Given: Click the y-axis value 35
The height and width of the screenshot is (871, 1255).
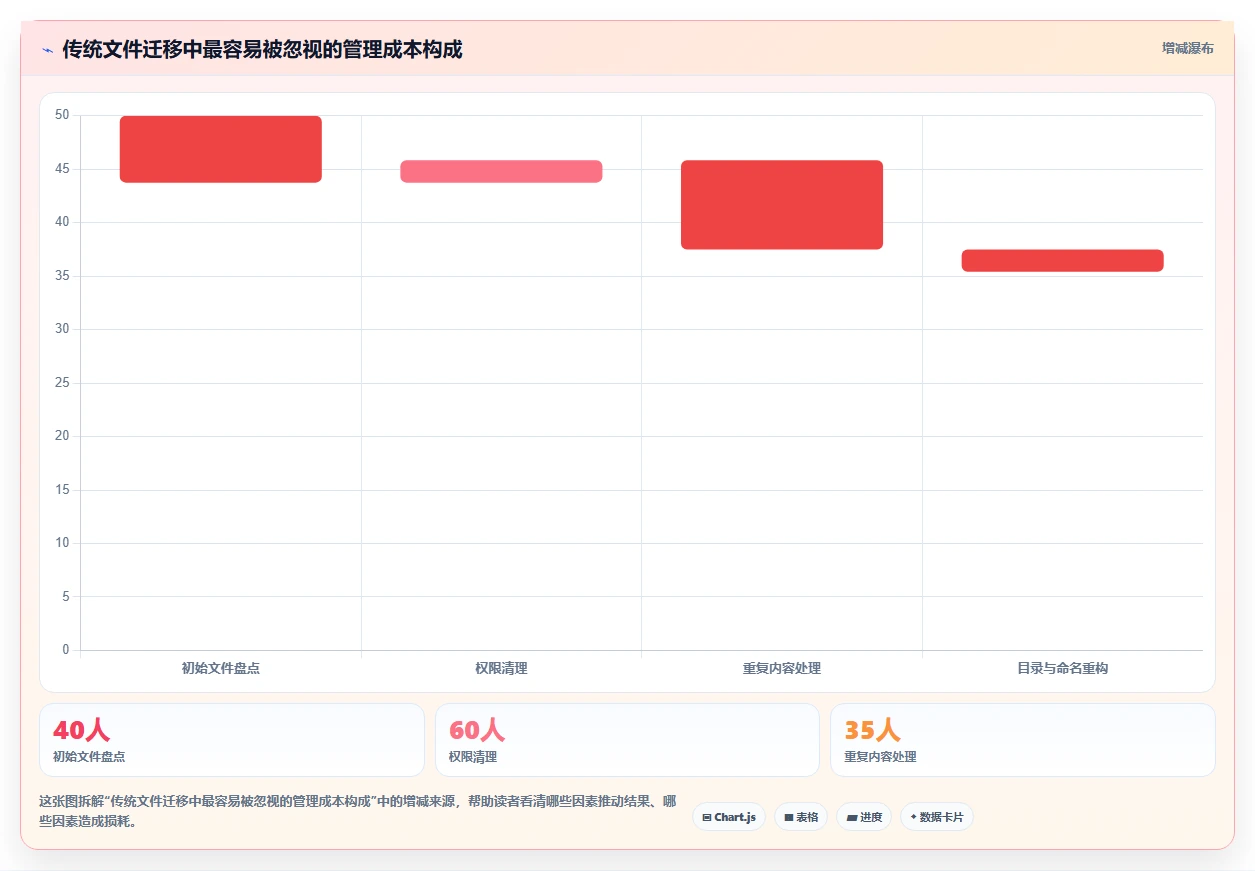Looking at the screenshot, I should (x=62, y=276).
